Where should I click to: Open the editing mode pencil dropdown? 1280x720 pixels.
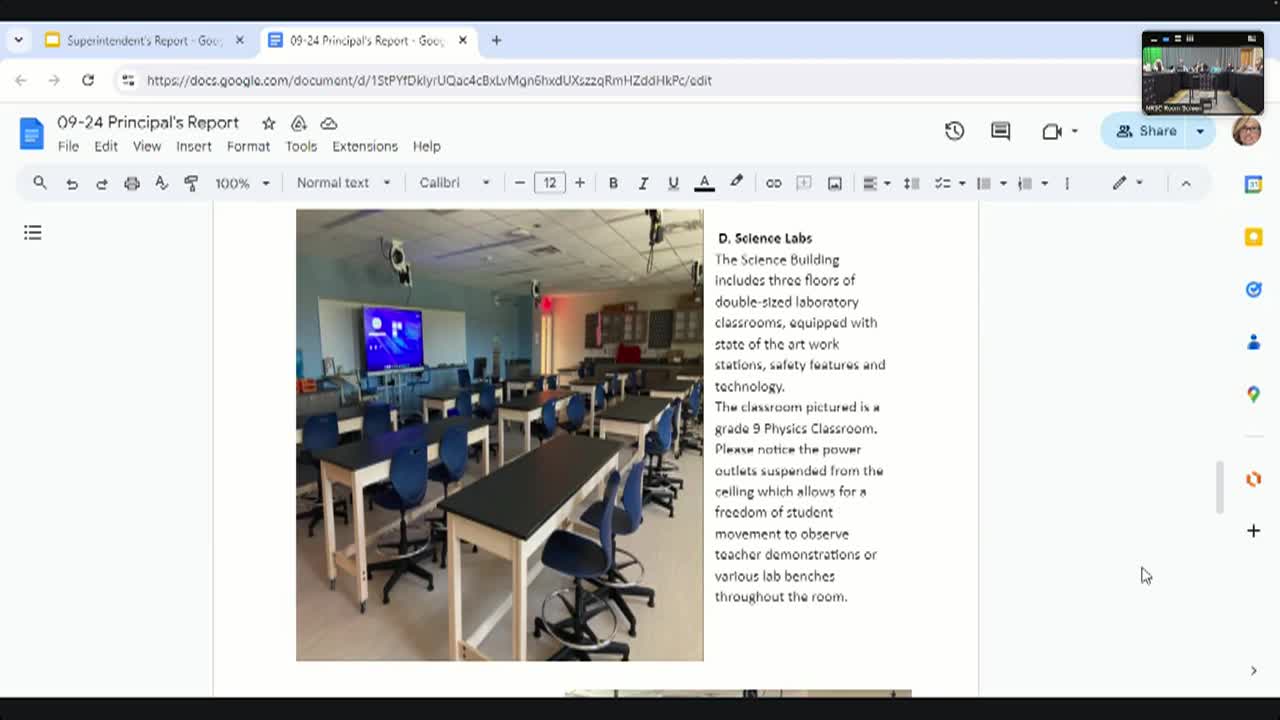(1127, 183)
